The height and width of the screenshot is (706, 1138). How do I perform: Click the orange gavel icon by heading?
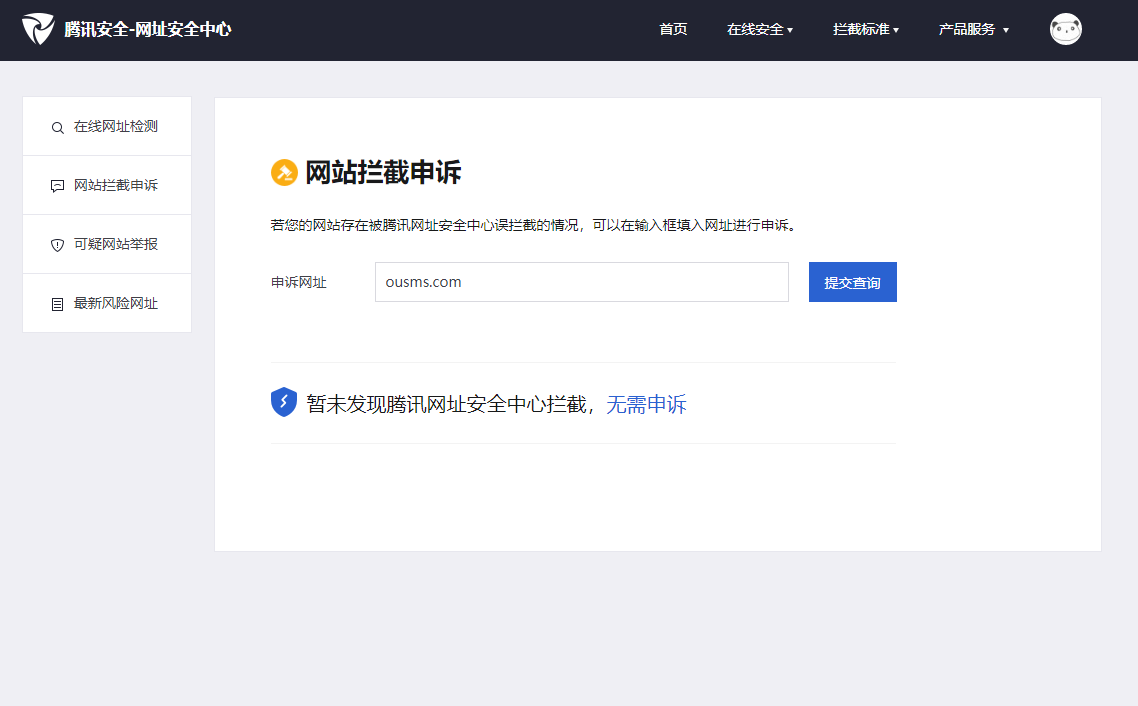(284, 173)
